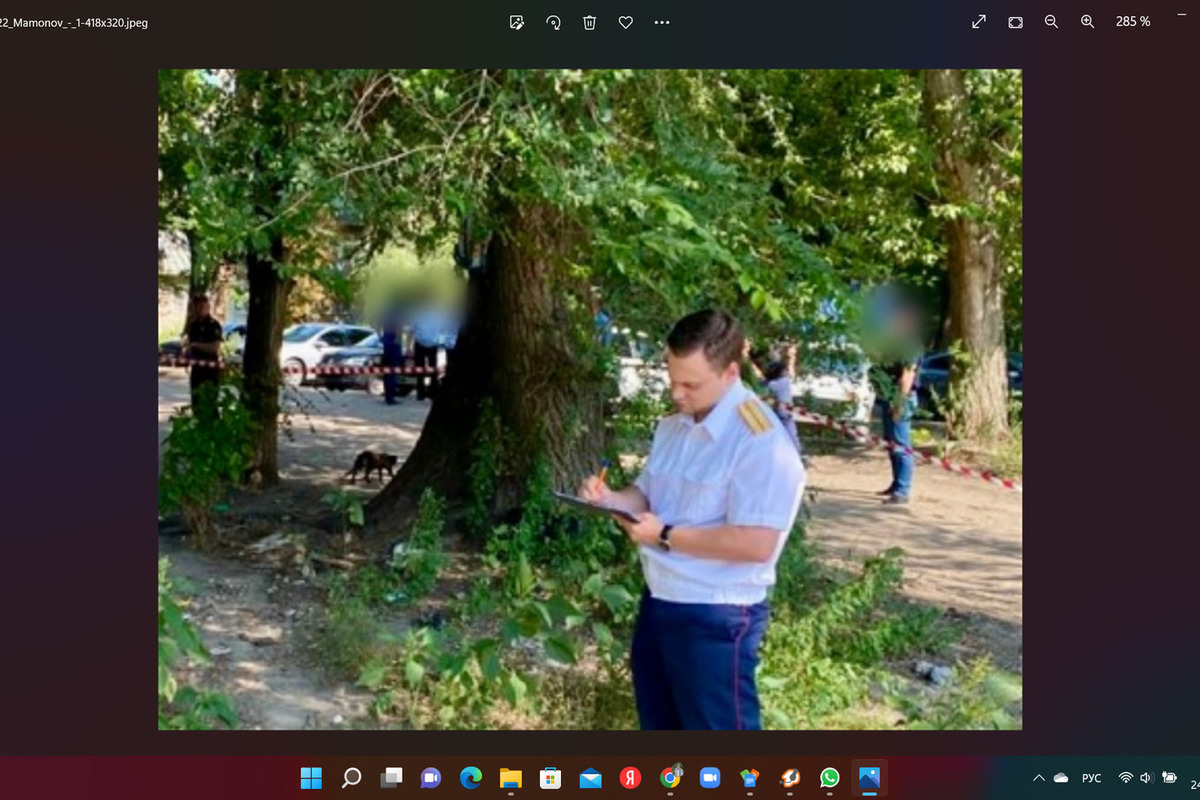Open File Explorer from the taskbar
Viewport: 1200px width, 800px height.
[511, 778]
